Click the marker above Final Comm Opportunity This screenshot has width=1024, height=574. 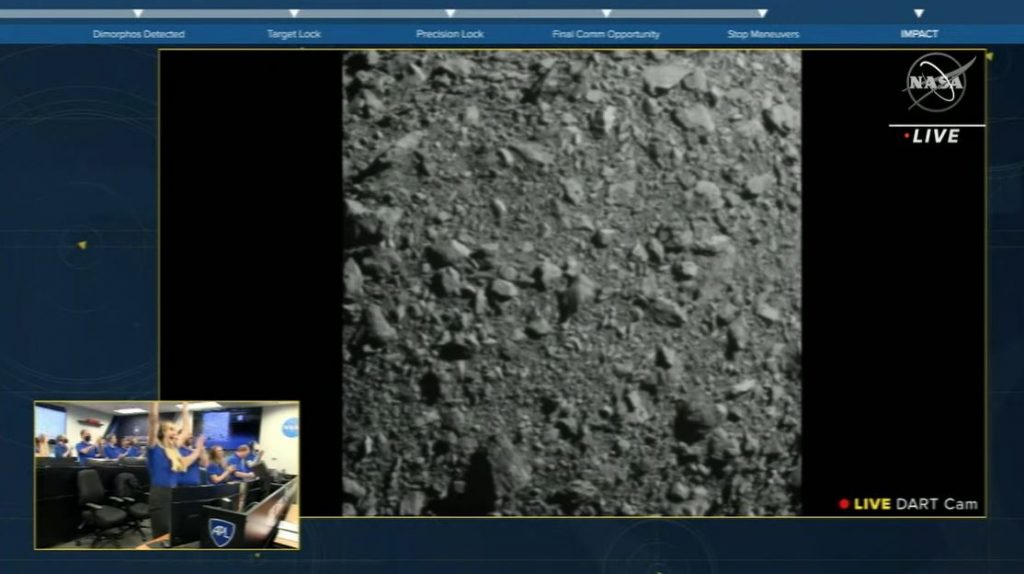(x=606, y=14)
